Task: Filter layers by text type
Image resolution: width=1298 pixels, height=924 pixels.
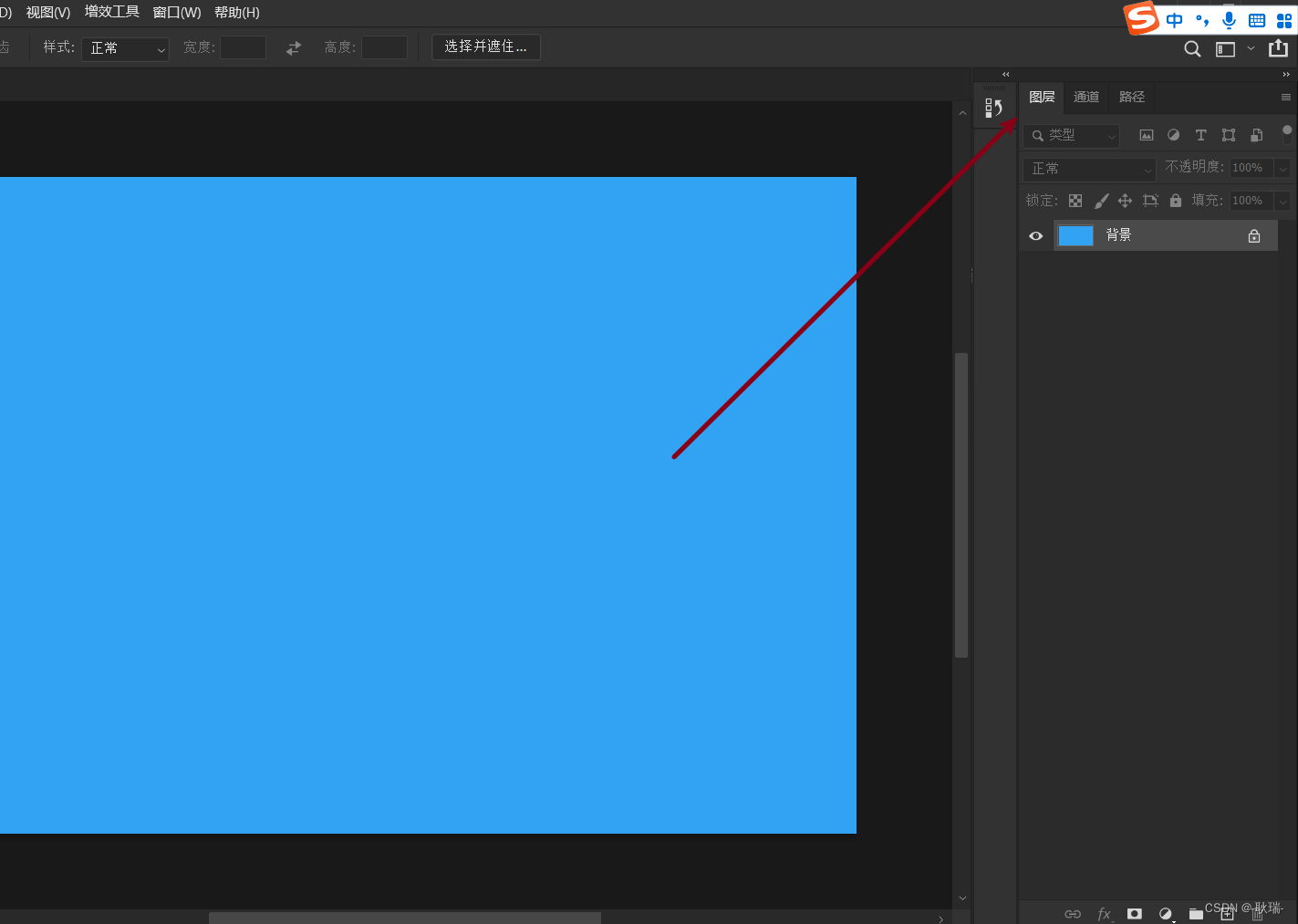Action: pos(1201,135)
